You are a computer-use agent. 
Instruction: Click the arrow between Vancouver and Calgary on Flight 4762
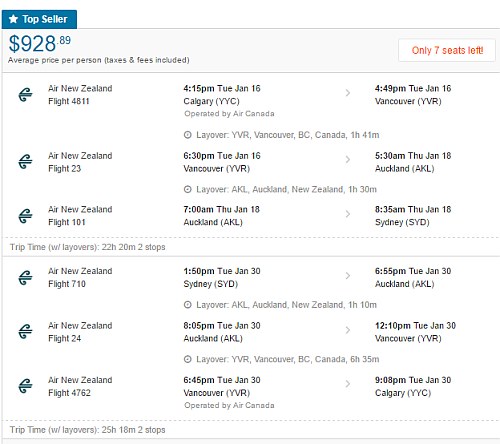click(348, 384)
